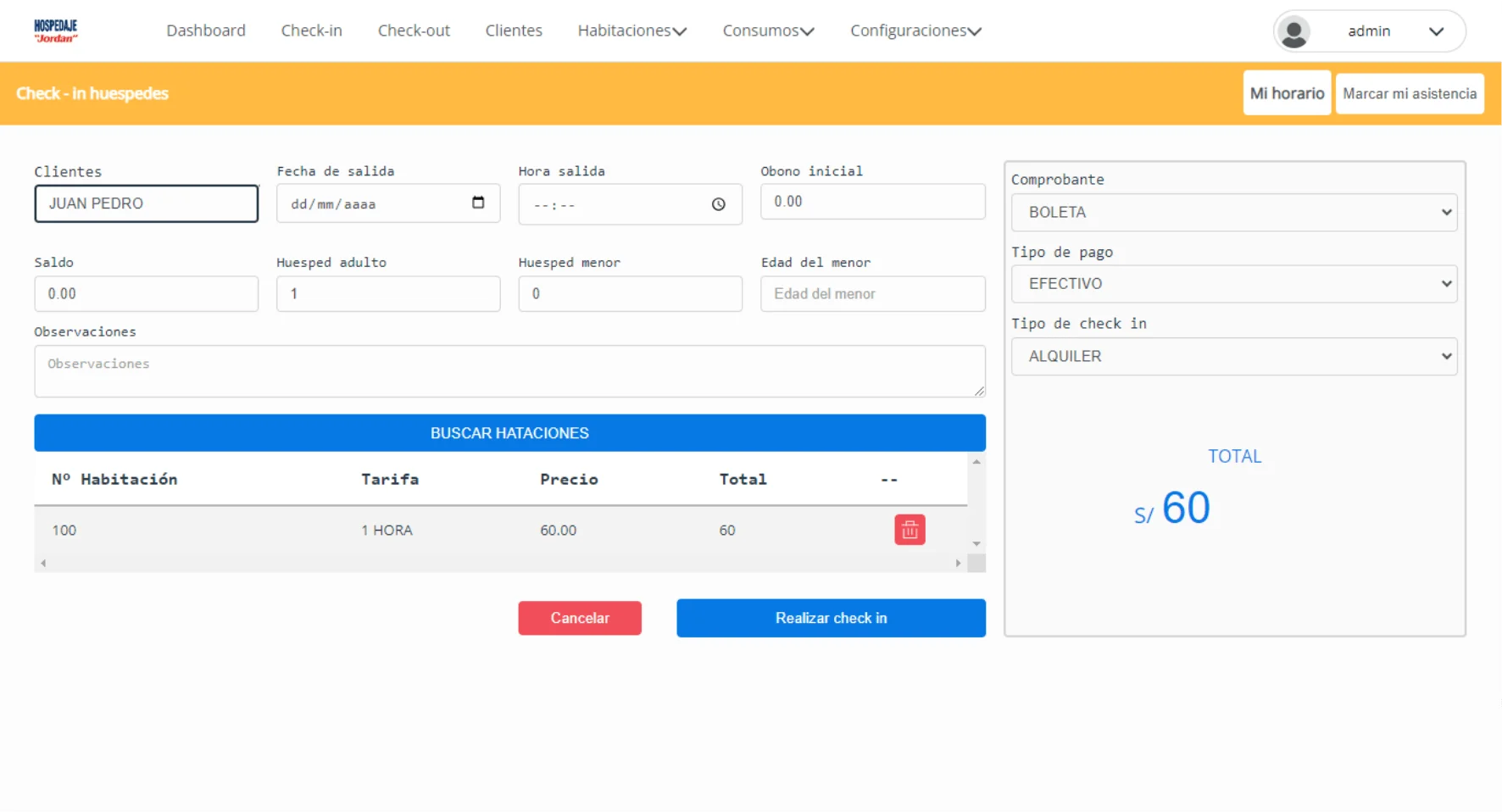The height and width of the screenshot is (812, 1502).
Task: Open Tipo de check in ALQUILER dropdown
Action: pyautogui.click(x=1234, y=356)
